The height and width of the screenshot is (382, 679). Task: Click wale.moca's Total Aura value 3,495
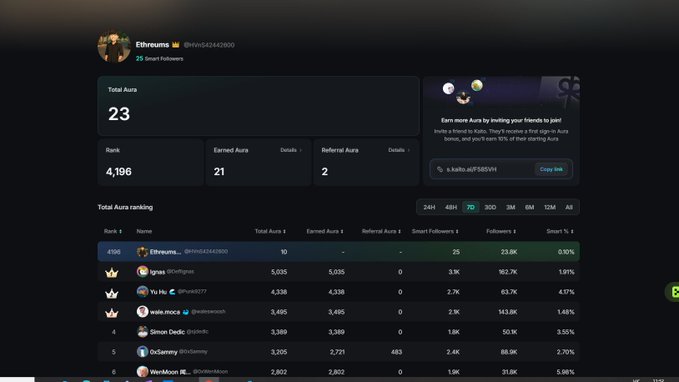click(279, 312)
